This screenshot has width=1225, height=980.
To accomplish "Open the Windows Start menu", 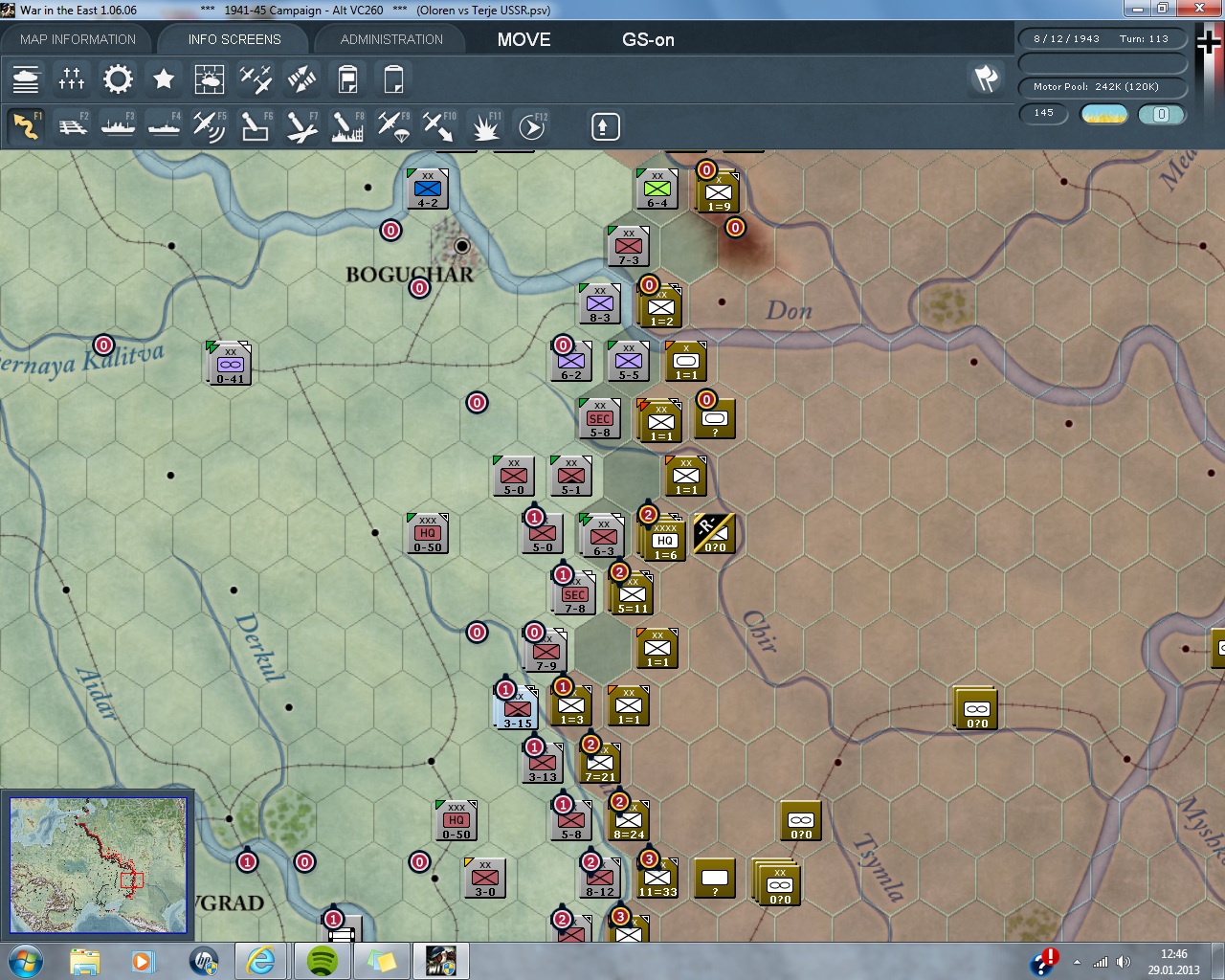I will (25, 961).
